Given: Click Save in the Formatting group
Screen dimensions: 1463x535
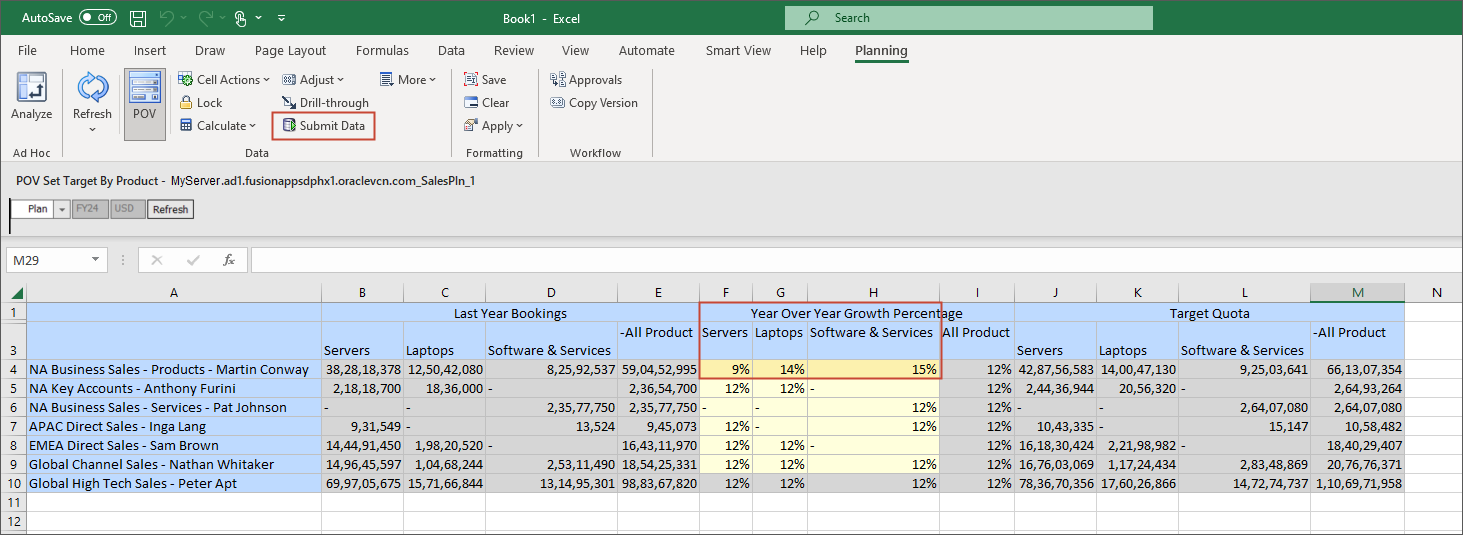Looking at the screenshot, I should [485, 80].
